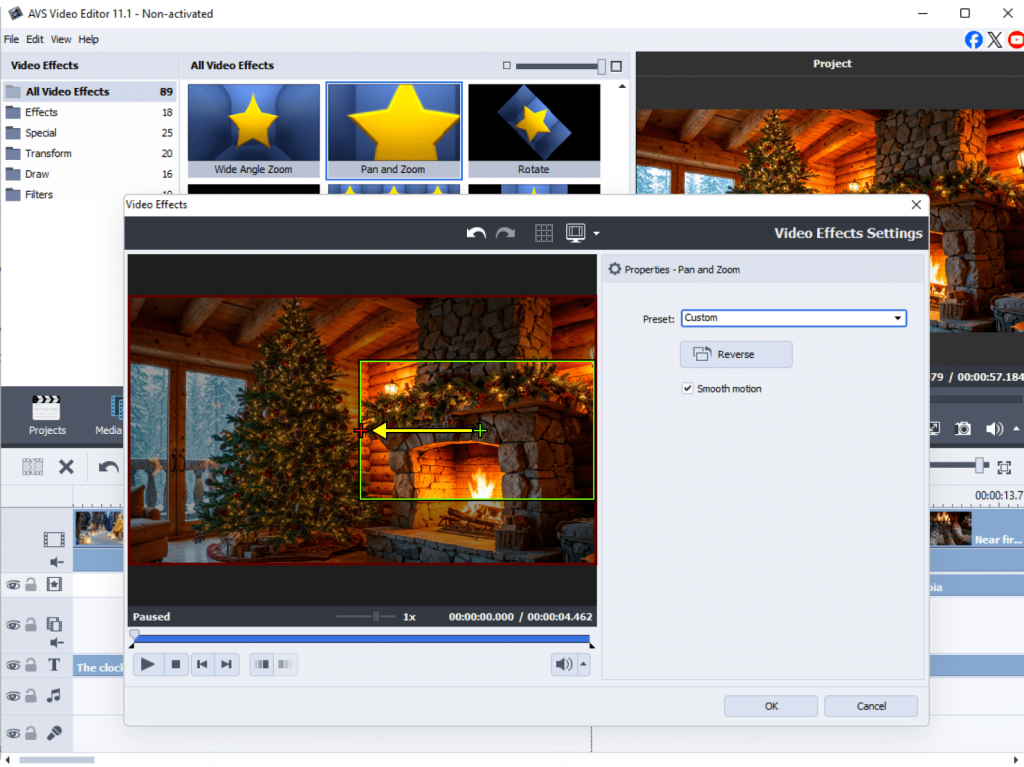Open the Preset dropdown showing Custom
Image resolution: width=1024 pixels, height=767 pixels.
pos(793,318)
